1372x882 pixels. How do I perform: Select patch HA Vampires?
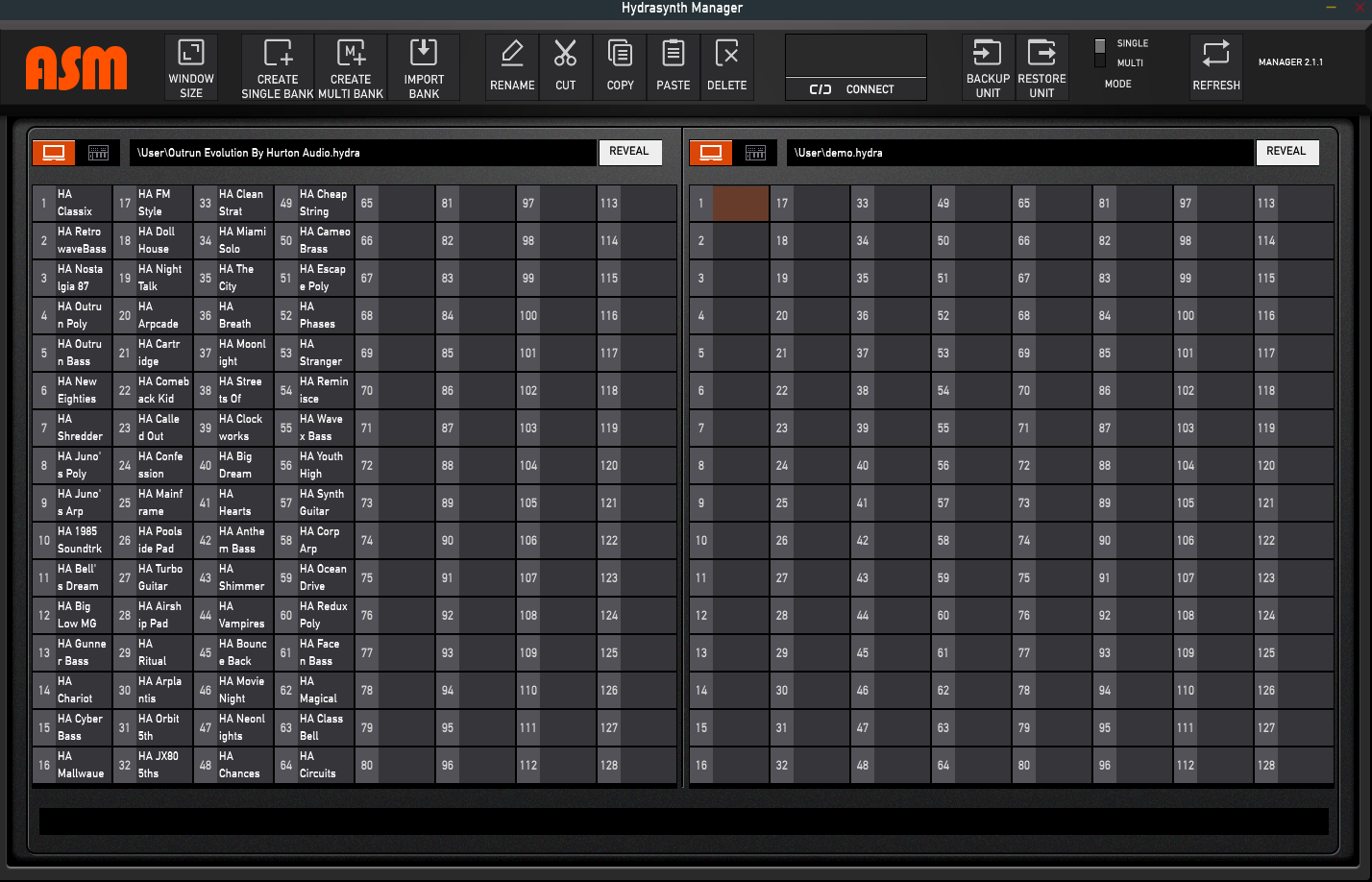click(233, 615)
